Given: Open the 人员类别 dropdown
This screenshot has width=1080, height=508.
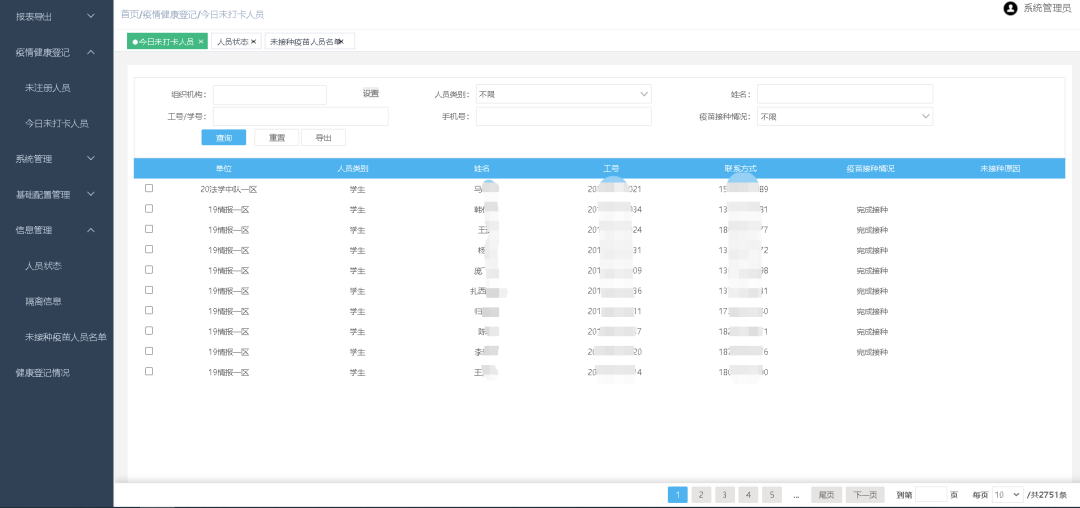Looking at the screenshot, I should tap(563, 94).
